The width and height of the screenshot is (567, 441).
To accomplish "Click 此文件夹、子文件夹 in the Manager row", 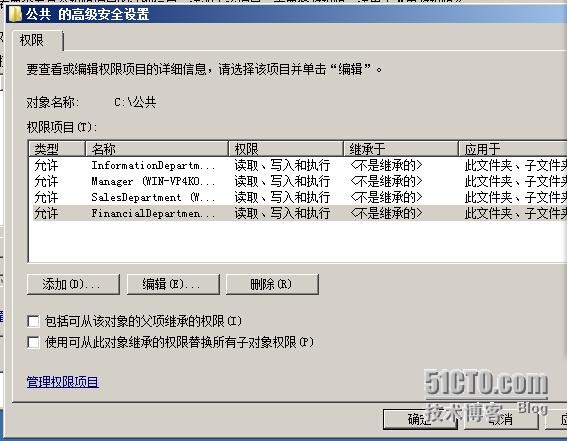I will [516, 181].
